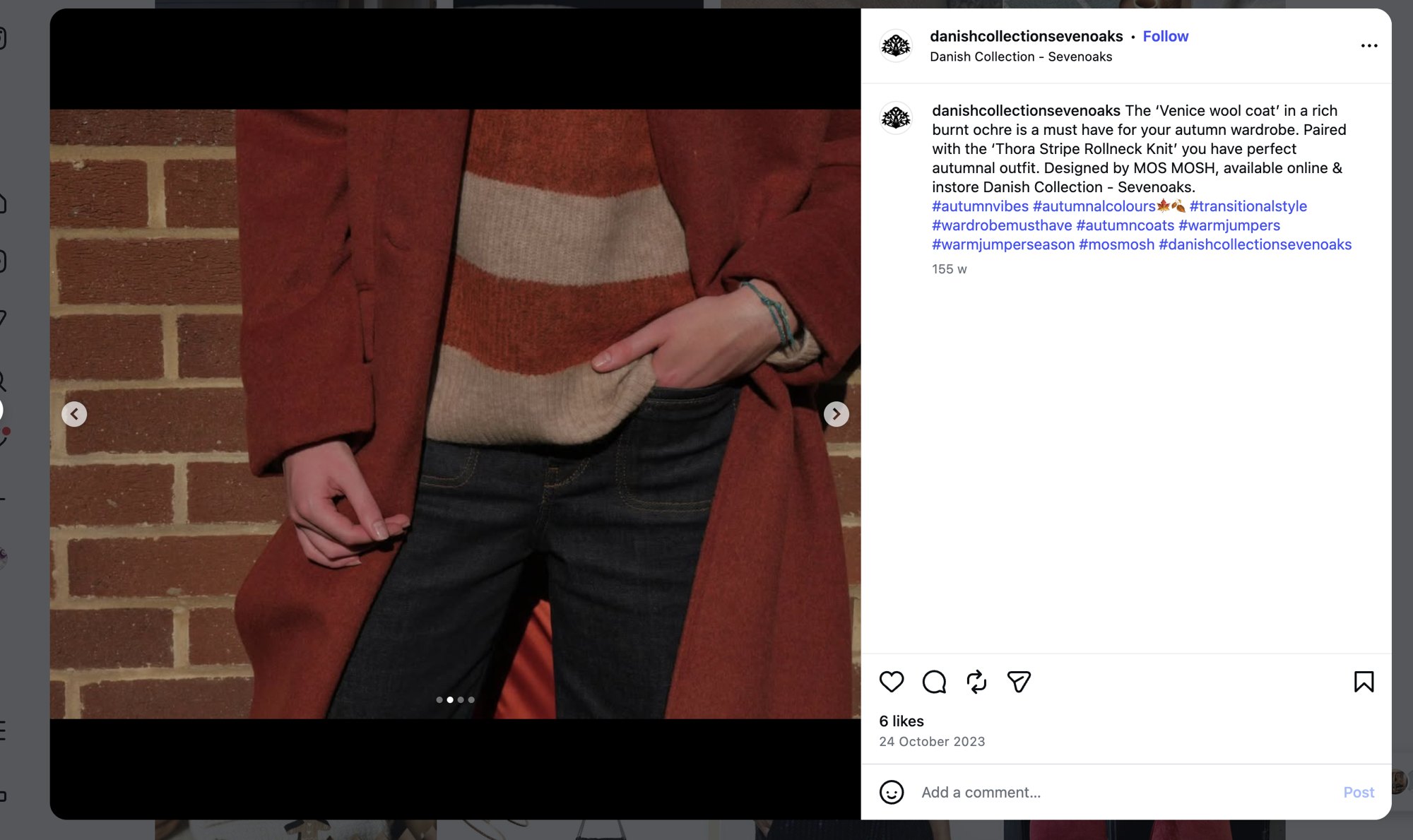This screenshot has width=1413, height=840.
Task: Open the #transitionalstyle hashtag
Action: [x=1248, y=206]
